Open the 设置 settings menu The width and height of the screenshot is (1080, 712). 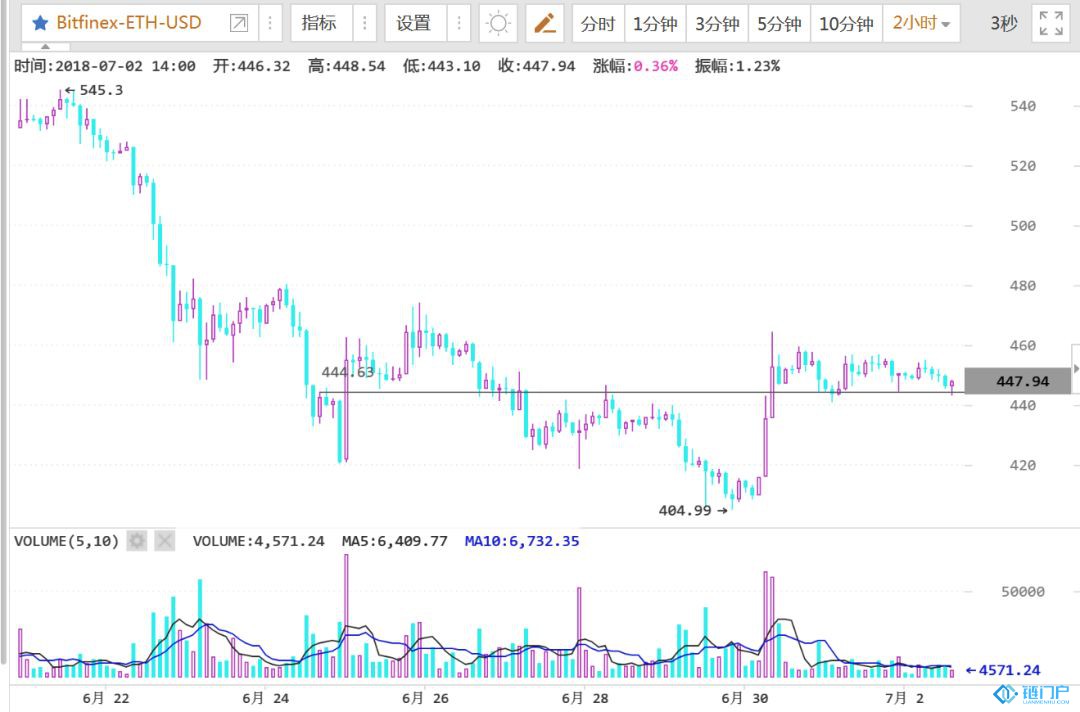(x=413, y=23)
